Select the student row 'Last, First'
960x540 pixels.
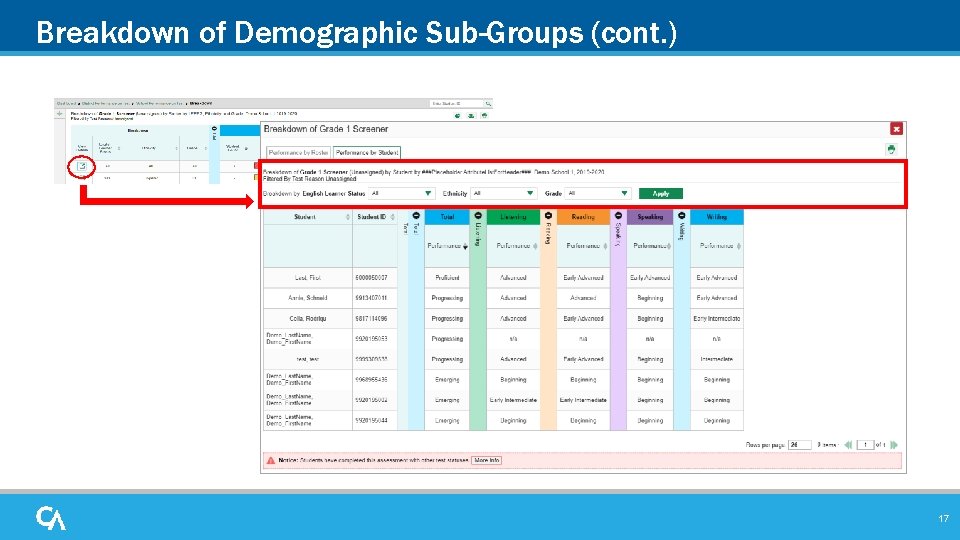click(x=503, y=278)
